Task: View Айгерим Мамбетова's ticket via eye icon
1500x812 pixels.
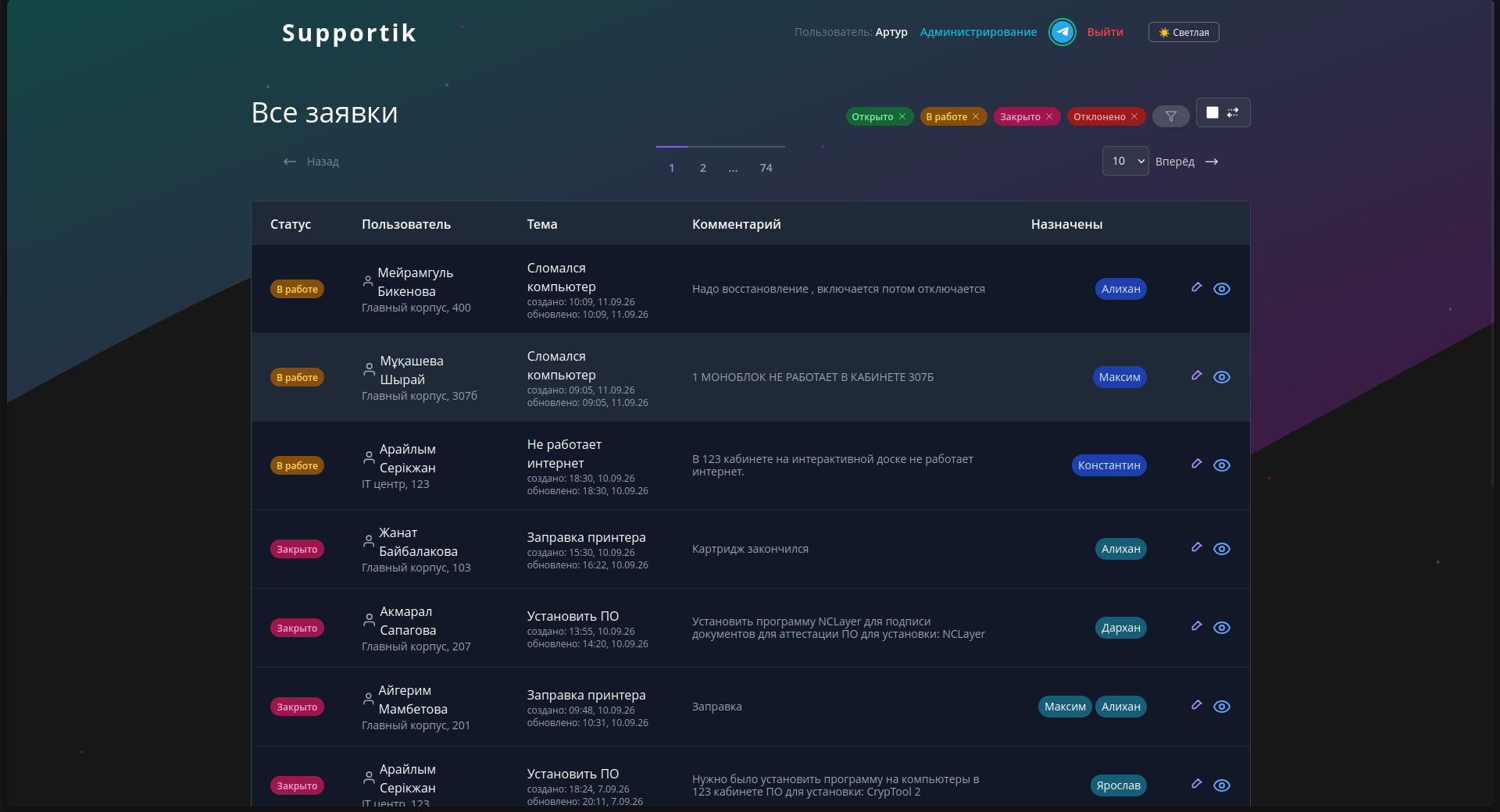Action: tap(1222, 707)
